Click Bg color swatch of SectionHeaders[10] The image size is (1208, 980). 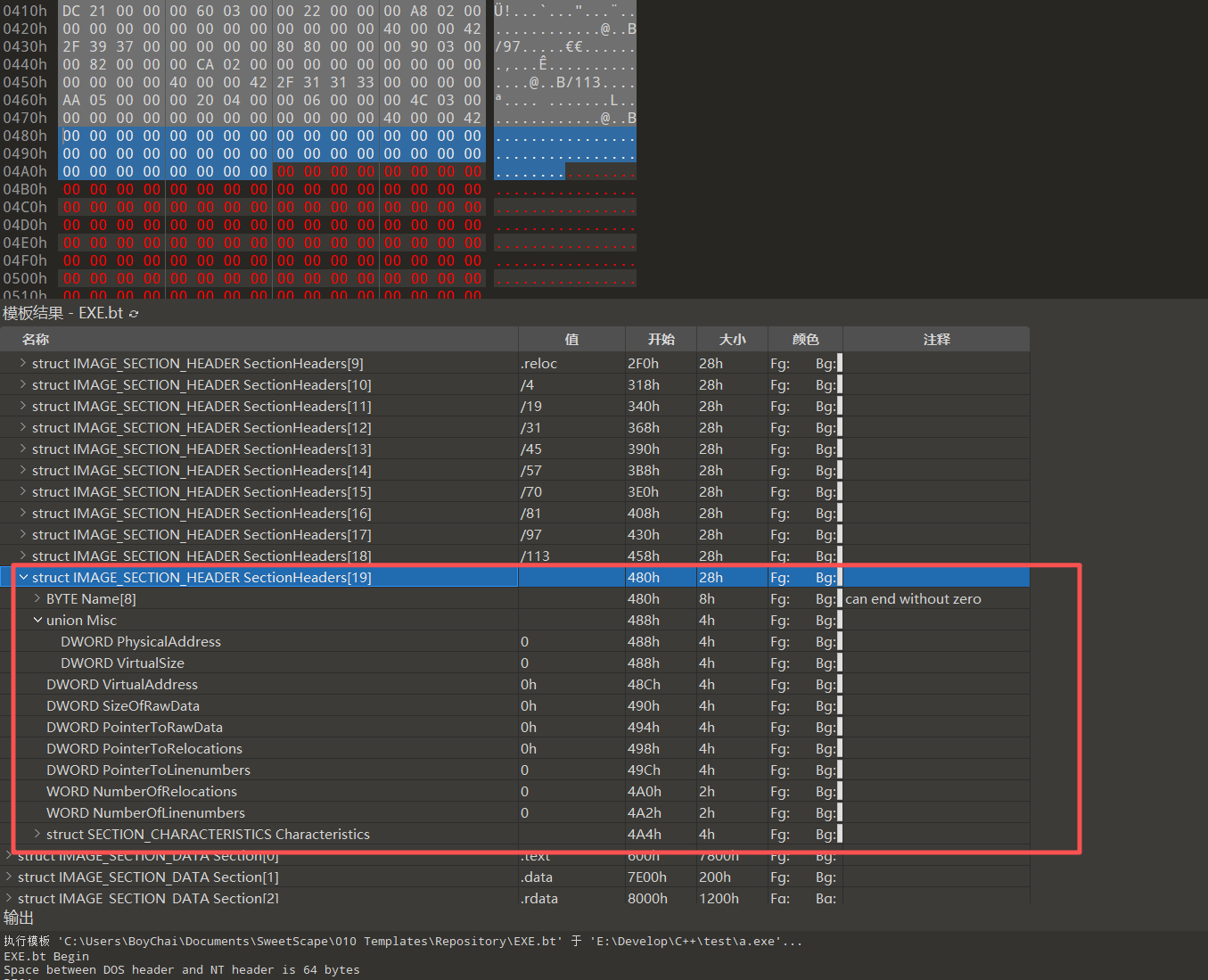tap(839, 384)
